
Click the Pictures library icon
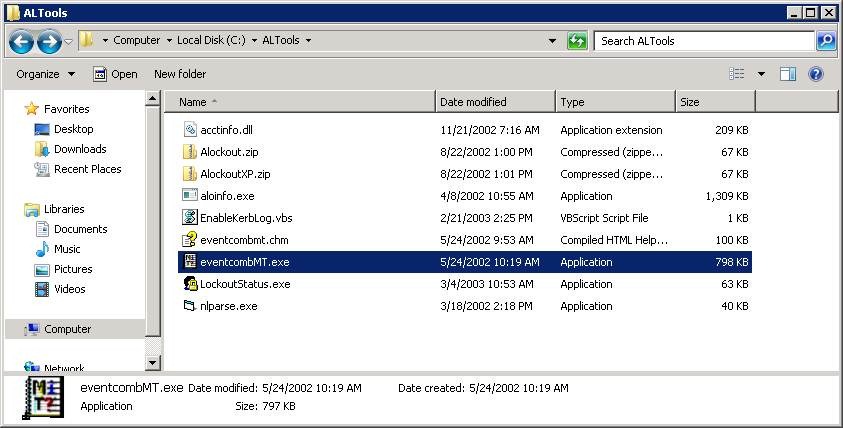(x=42, y=269)
